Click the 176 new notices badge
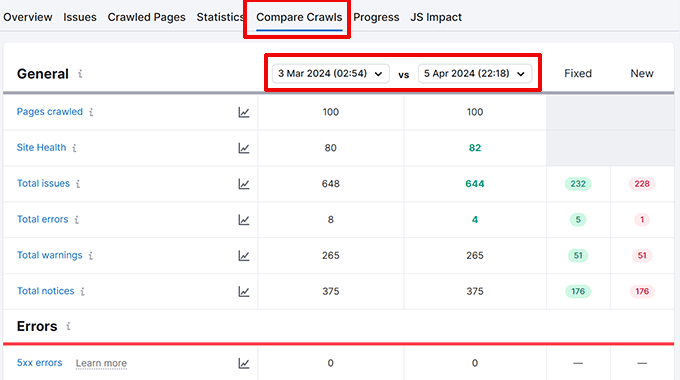 (x=642, y=292)
